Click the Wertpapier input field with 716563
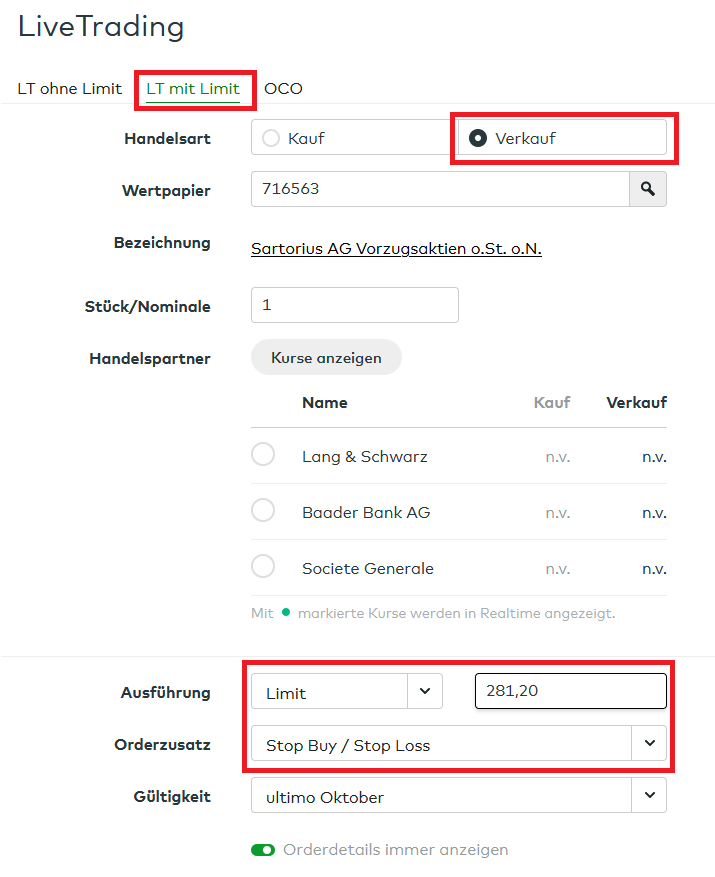 (x=439, y=189)
